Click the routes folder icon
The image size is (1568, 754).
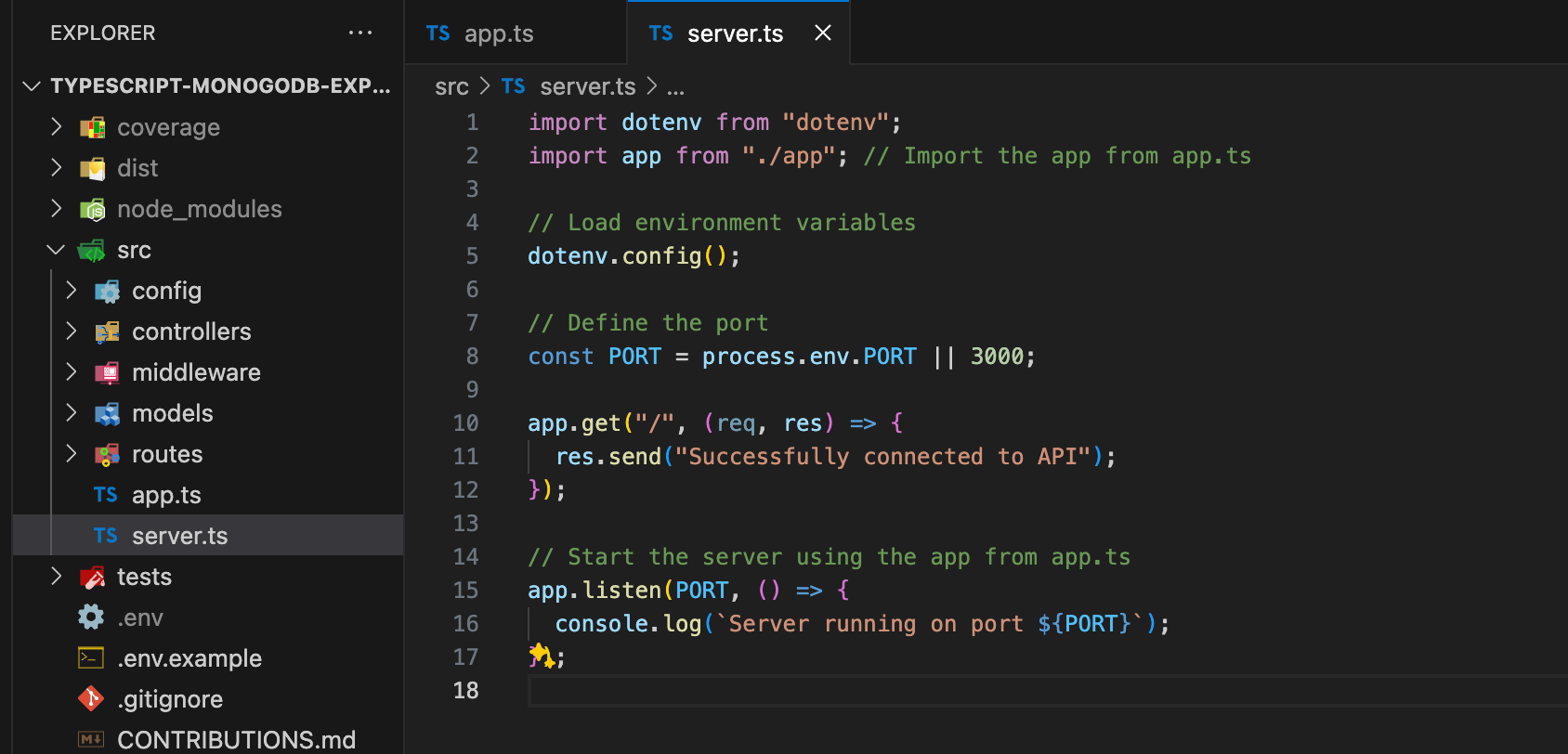click(x=107, y=454)
